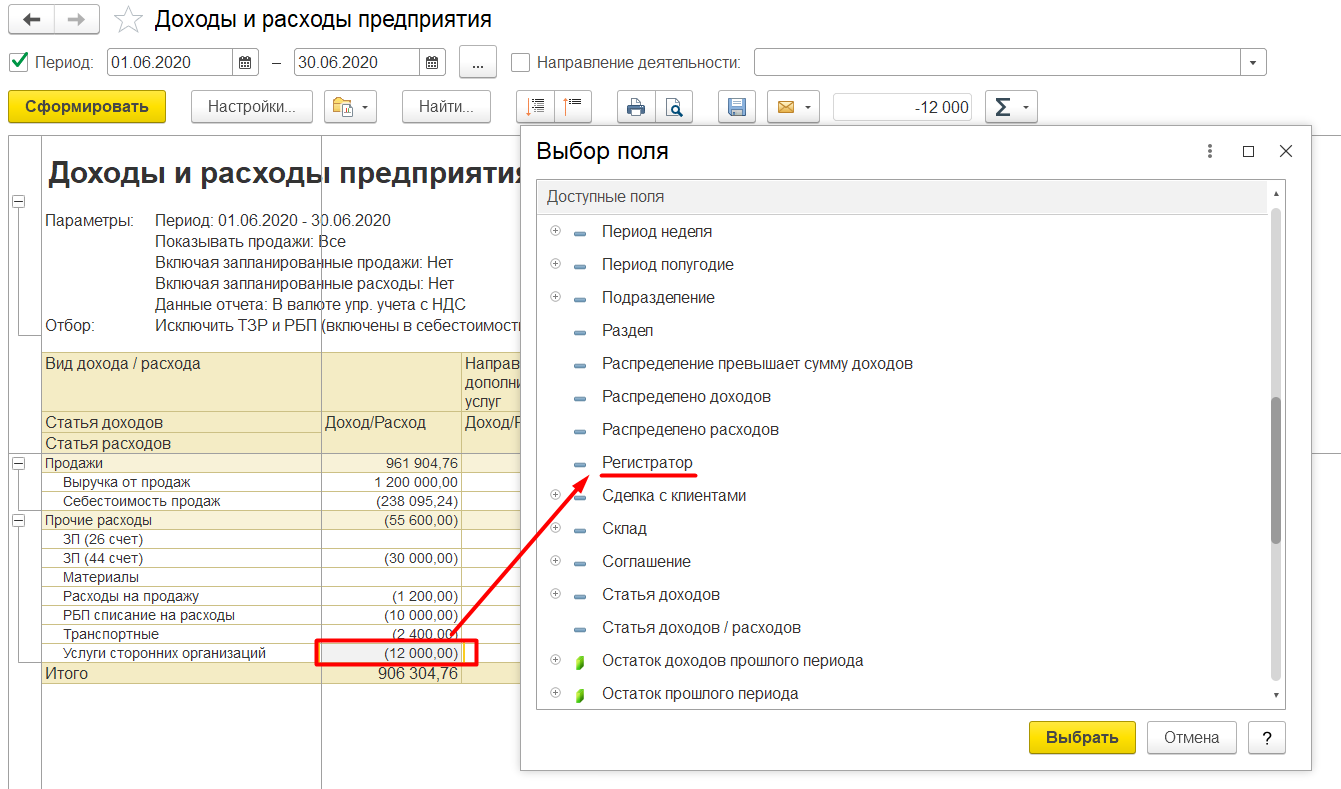This screenshot has height=789, width=1341.
Task: Collapse report header parameters group
Action: [x=18, y=201]
